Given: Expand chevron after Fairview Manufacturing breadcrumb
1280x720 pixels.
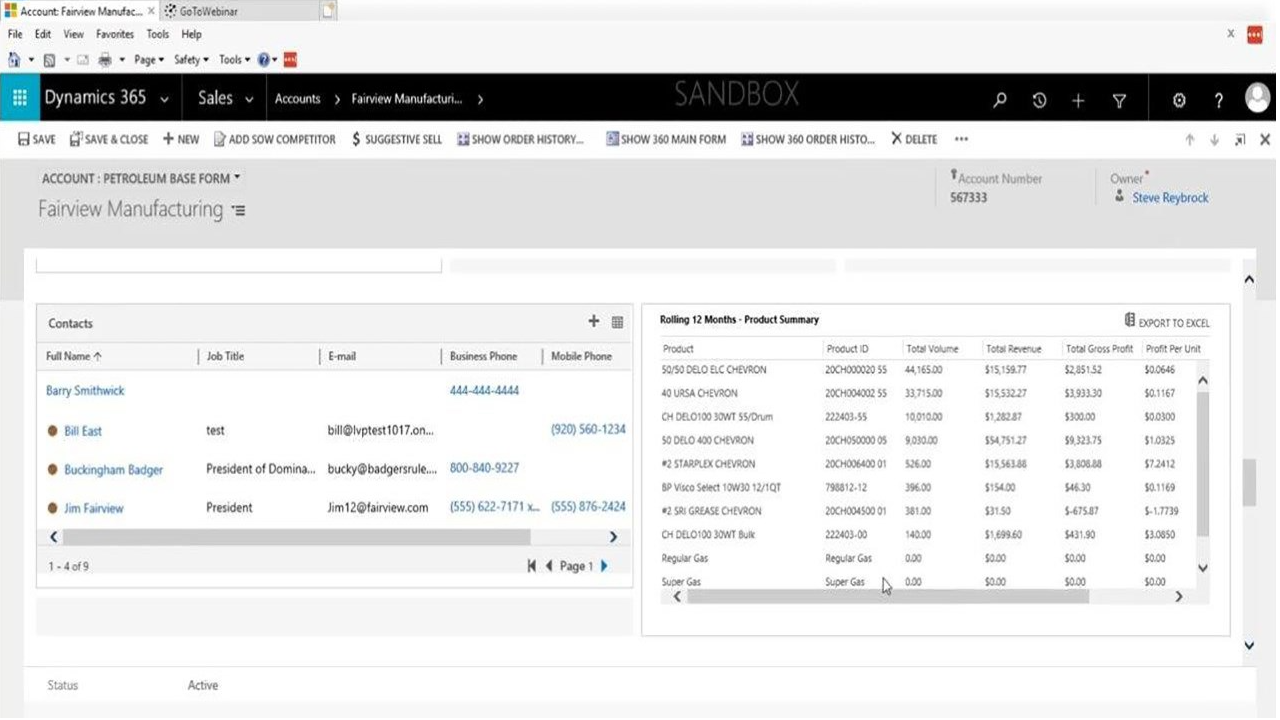Looking at the screenshot, I should coord(481,99).
